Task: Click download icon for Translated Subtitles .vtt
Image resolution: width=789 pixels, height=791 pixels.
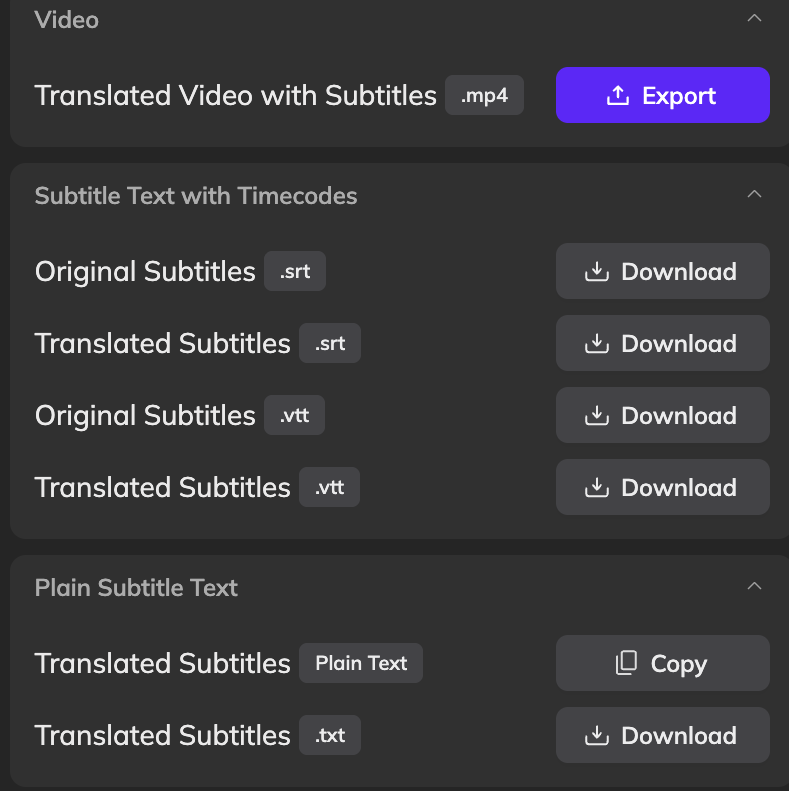Action: click(597, 488)
